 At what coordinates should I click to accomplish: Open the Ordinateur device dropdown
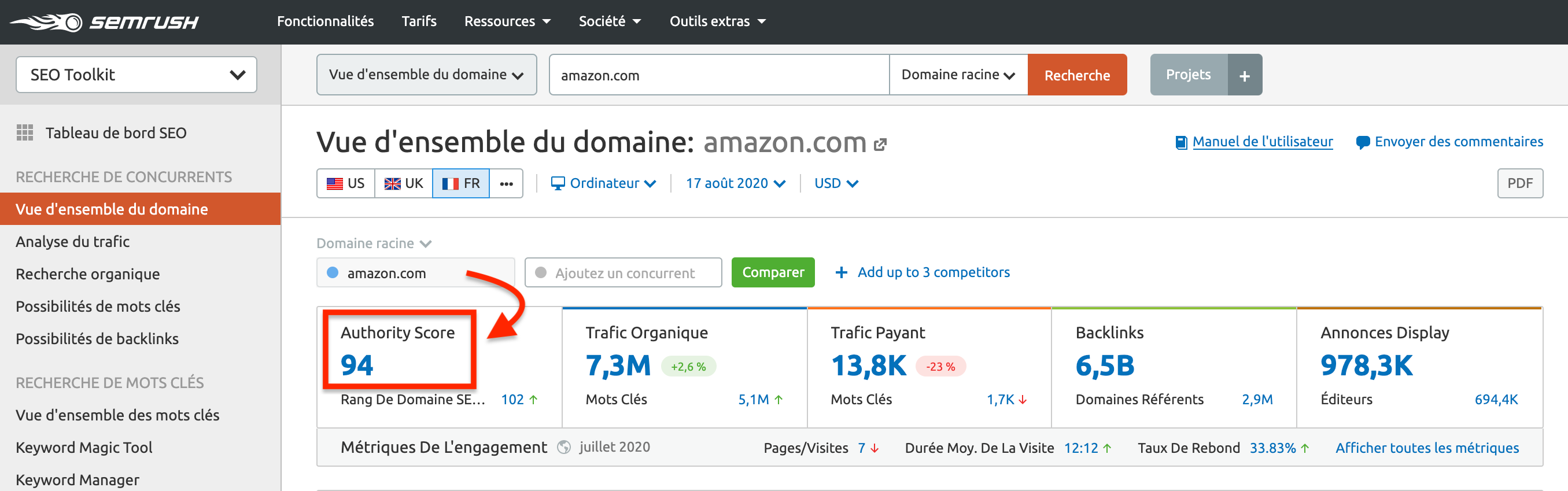click(x=603, y=183)
